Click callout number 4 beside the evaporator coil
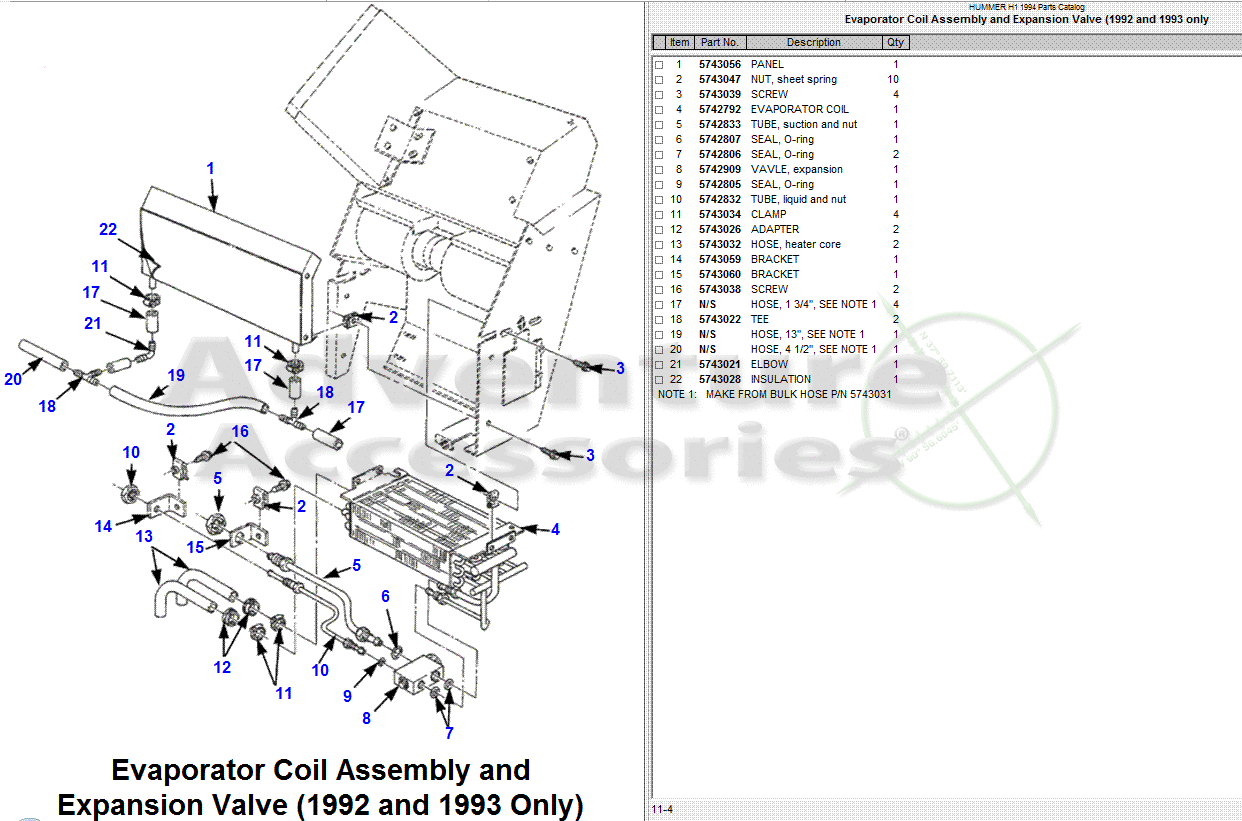 (x=555, y=529)
